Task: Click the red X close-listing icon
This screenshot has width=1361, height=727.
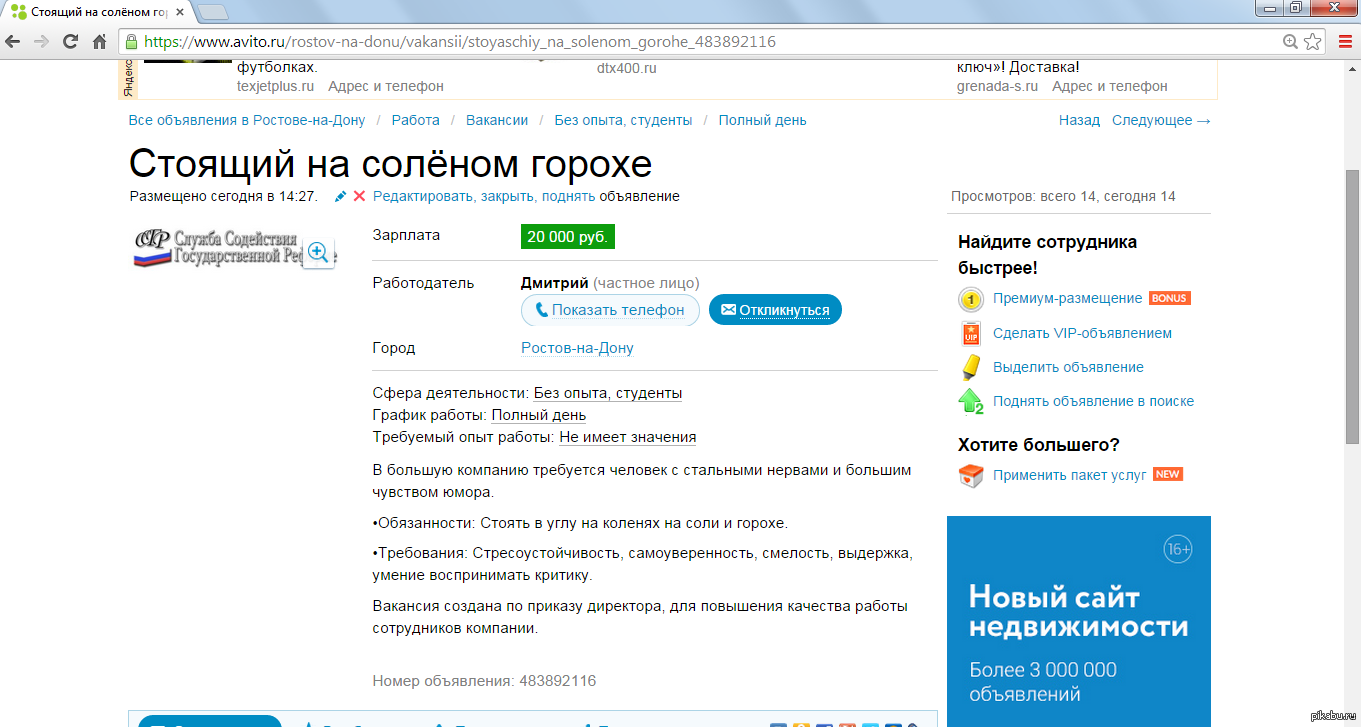Action: [x=359, y=197]
